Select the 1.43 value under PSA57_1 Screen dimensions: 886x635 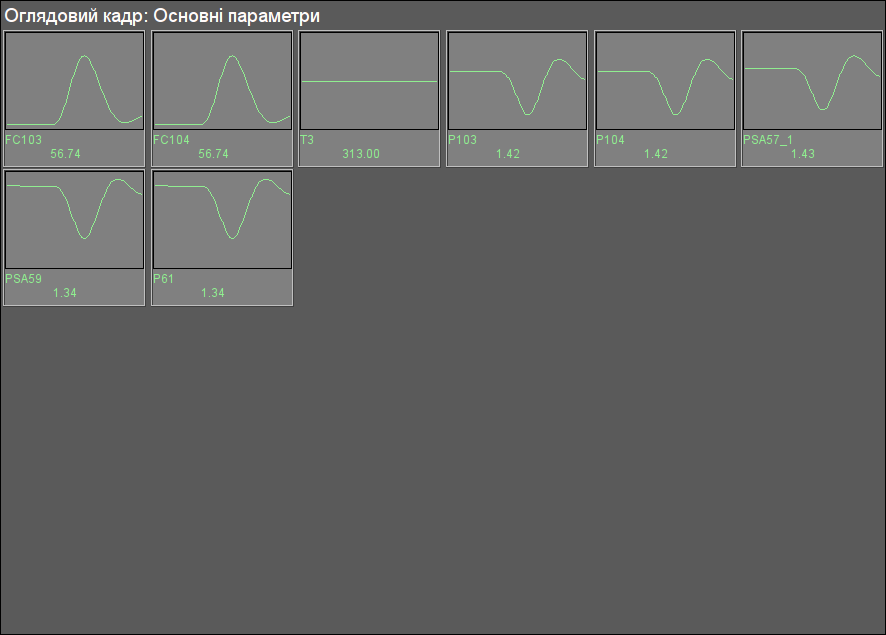(x=803, y=154)
